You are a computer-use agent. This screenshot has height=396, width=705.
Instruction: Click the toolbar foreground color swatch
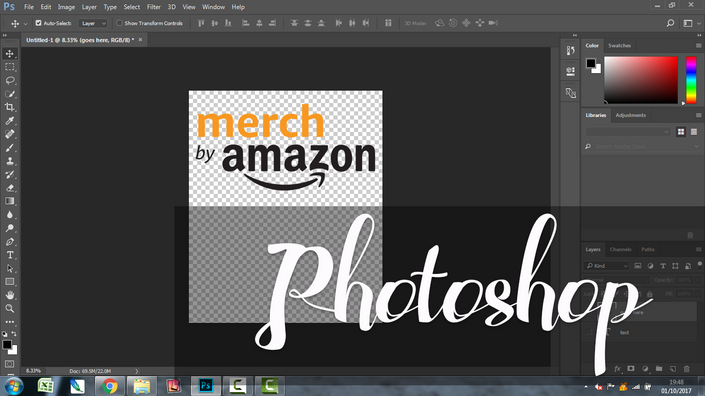click(x=7, y=344)
